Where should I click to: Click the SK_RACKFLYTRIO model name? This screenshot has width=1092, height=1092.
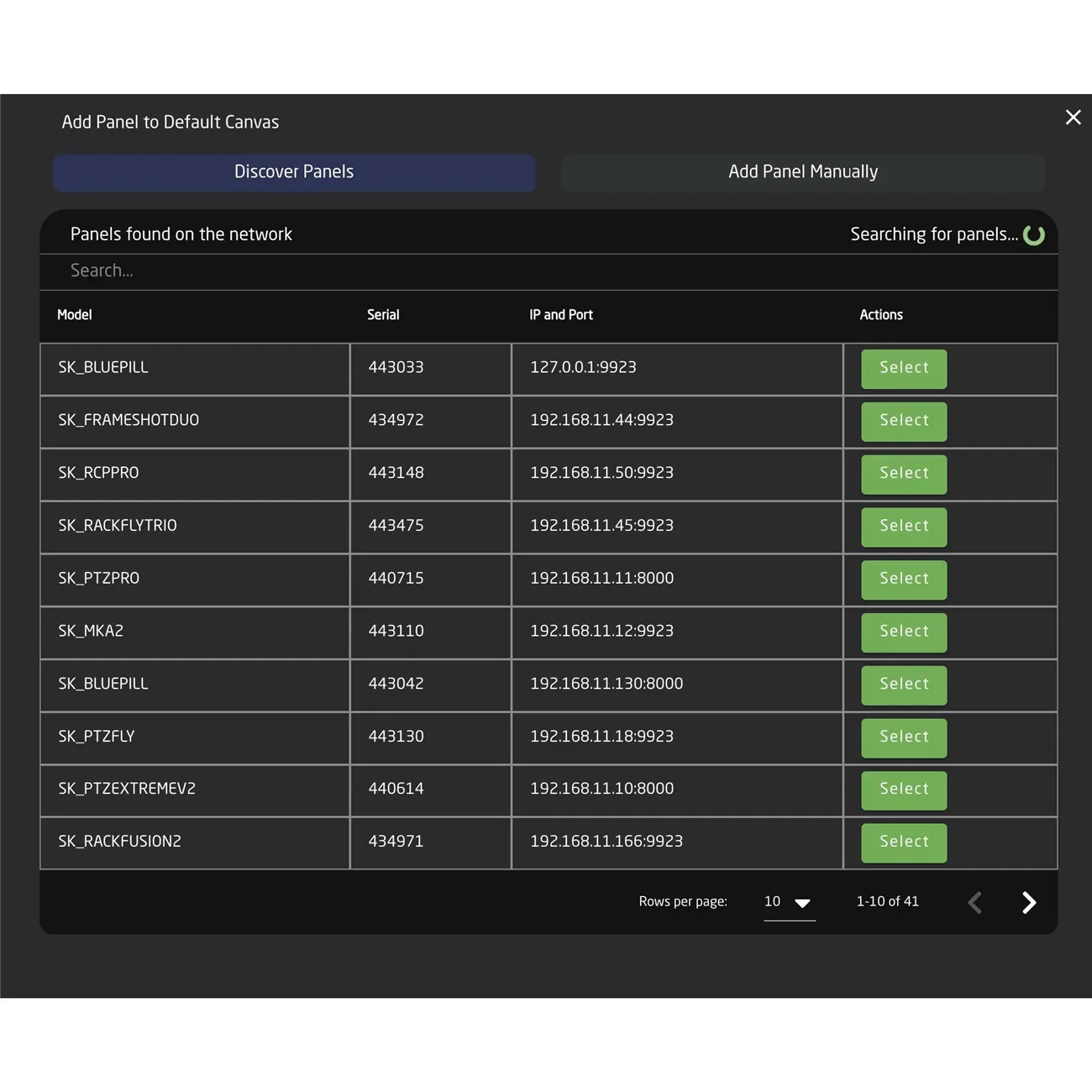click(118, 526)
